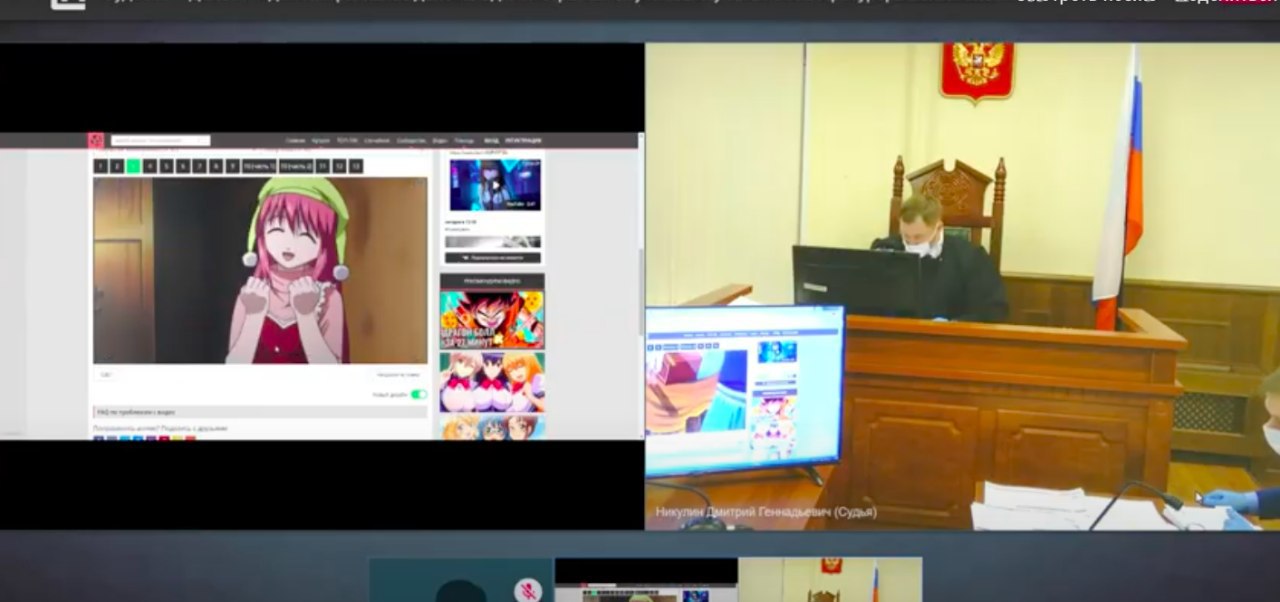Click the judge's camera feed panel
This screenshot has width=1280, height=602.
pyautogui.click(x=962, y=286)
